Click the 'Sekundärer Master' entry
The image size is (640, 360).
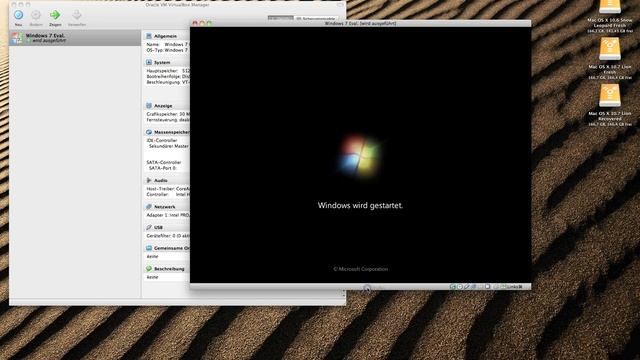(169, 146)
